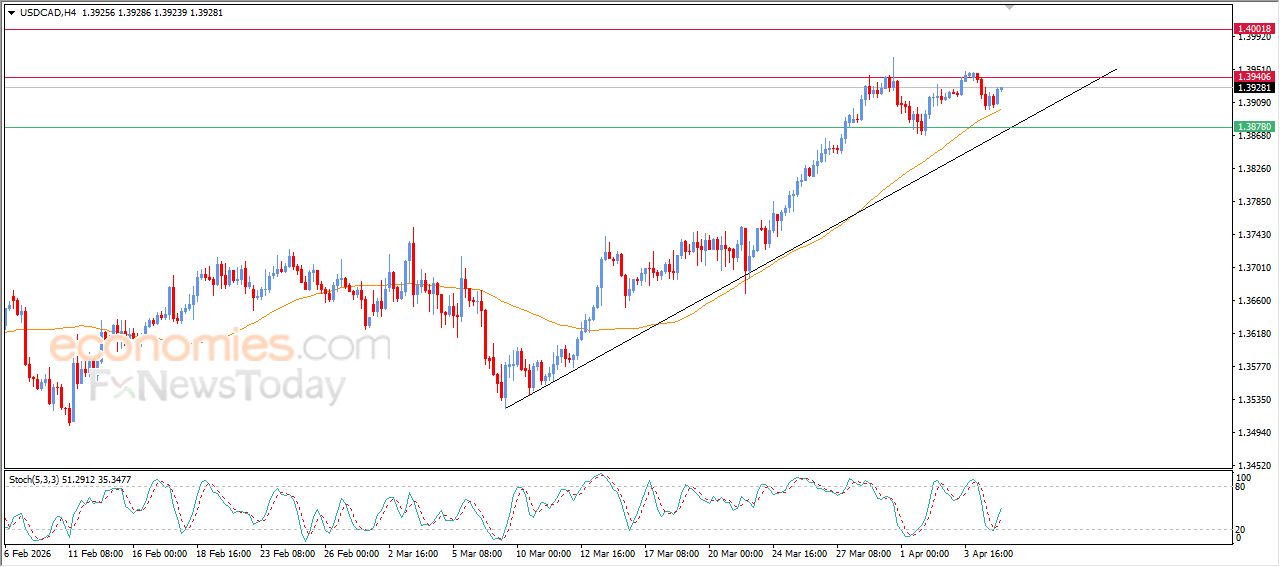Viewport: 1280px width, 567px height.
Task: Click the chart shift triangle marker at top
Action: 1010,5
